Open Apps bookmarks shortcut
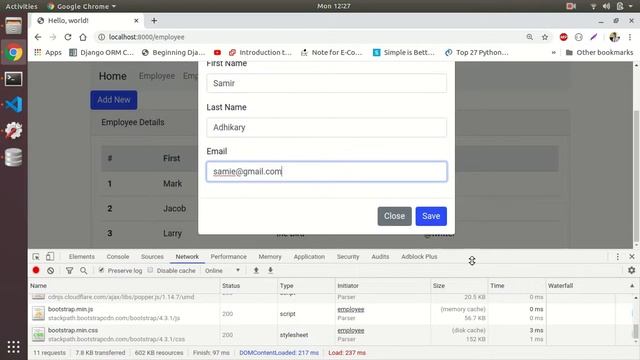 click(x=48, y=52)
